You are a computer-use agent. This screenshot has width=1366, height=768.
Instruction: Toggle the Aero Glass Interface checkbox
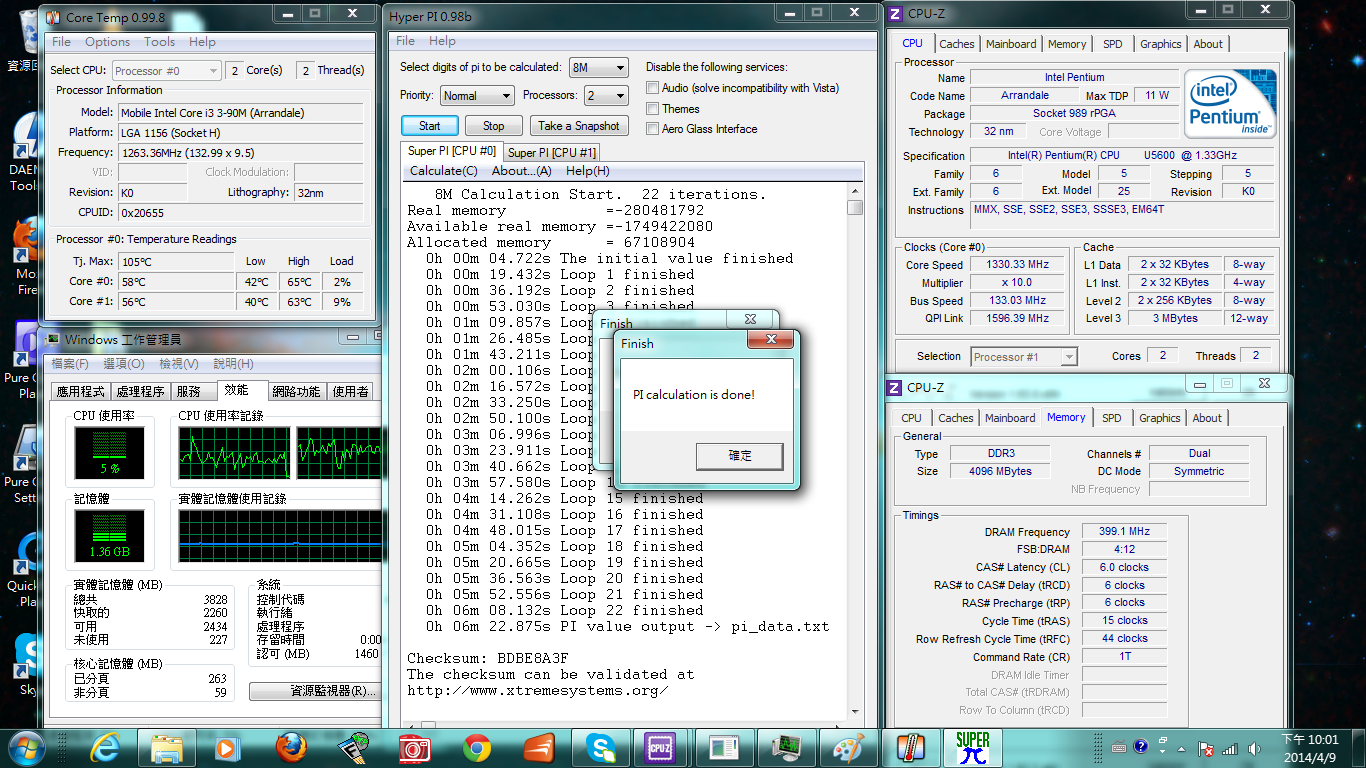click(x=653, y=129)
